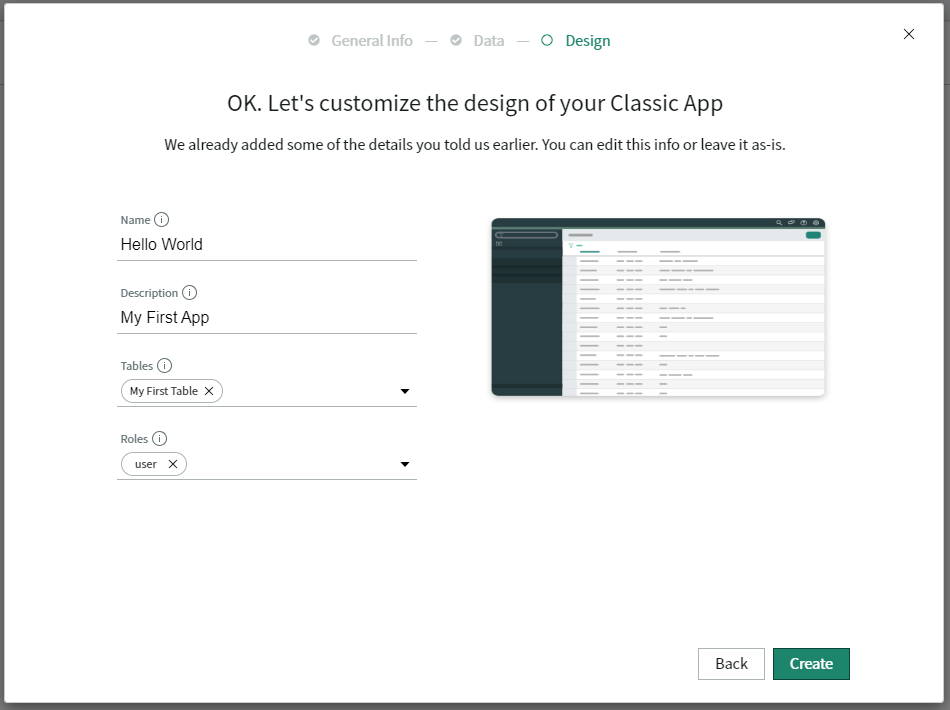Go to the Data step

[489, 41]
